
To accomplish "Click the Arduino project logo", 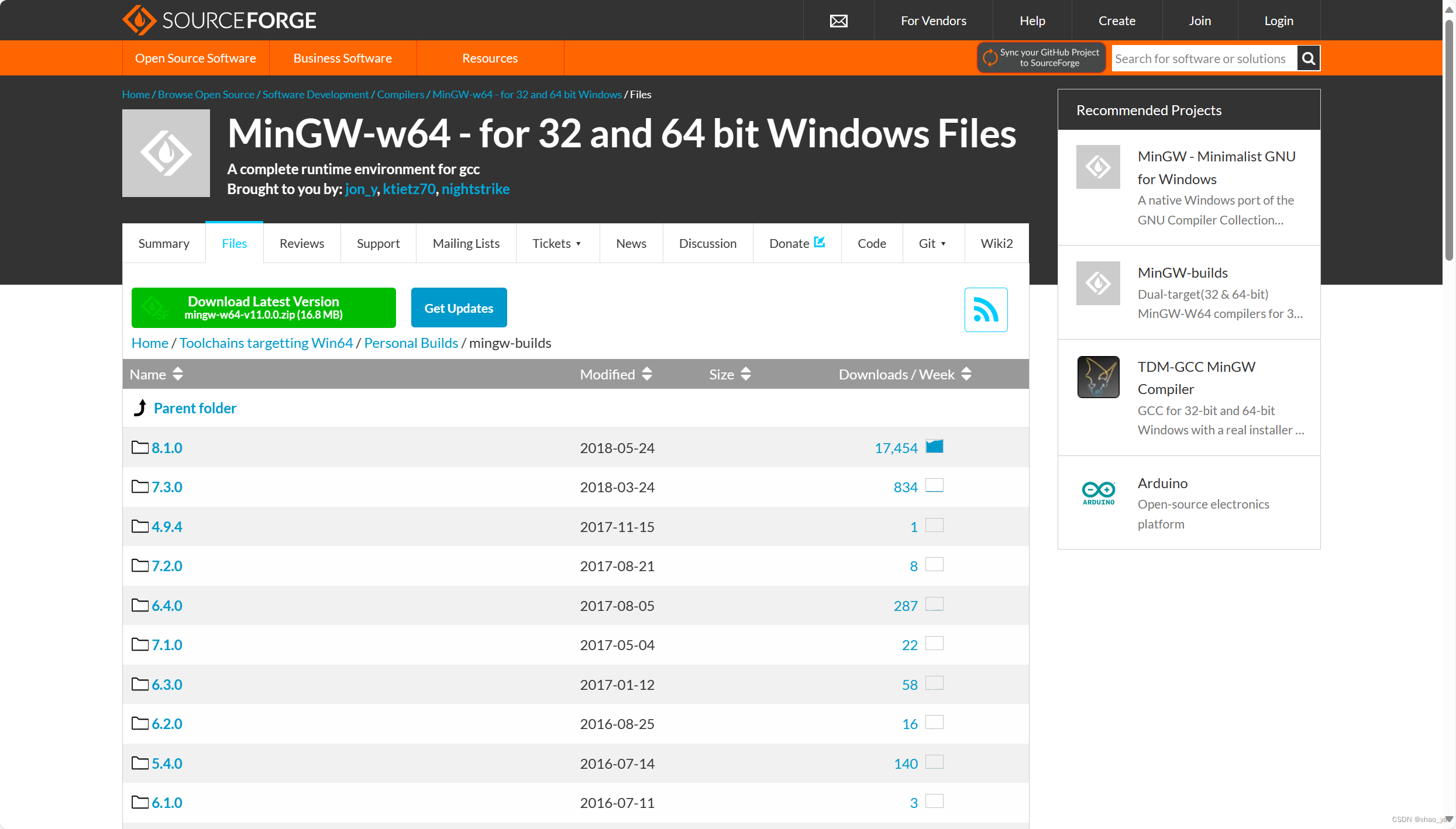I will coord(1097,492).
